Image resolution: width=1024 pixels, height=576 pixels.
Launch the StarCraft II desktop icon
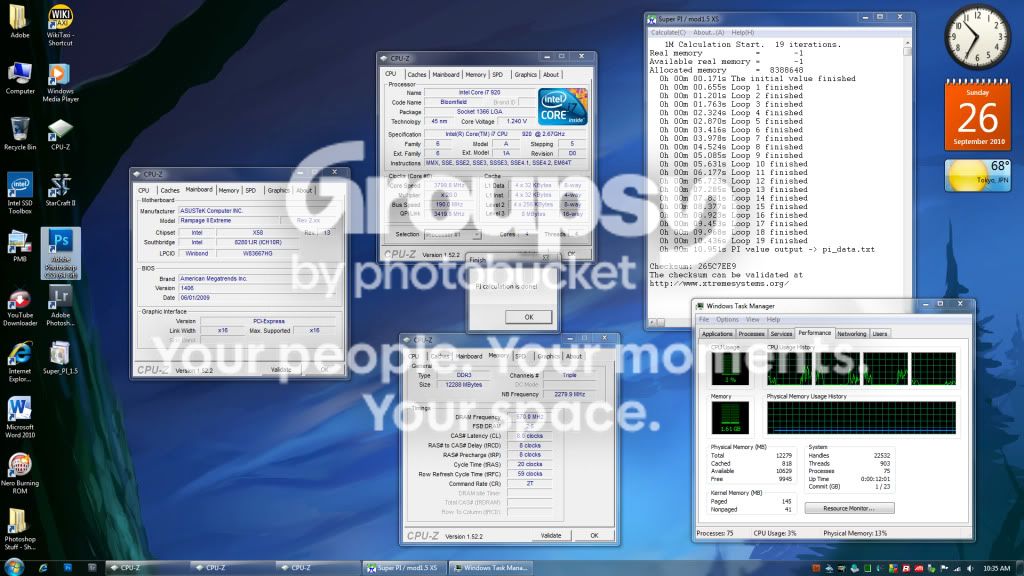point(60,189)
